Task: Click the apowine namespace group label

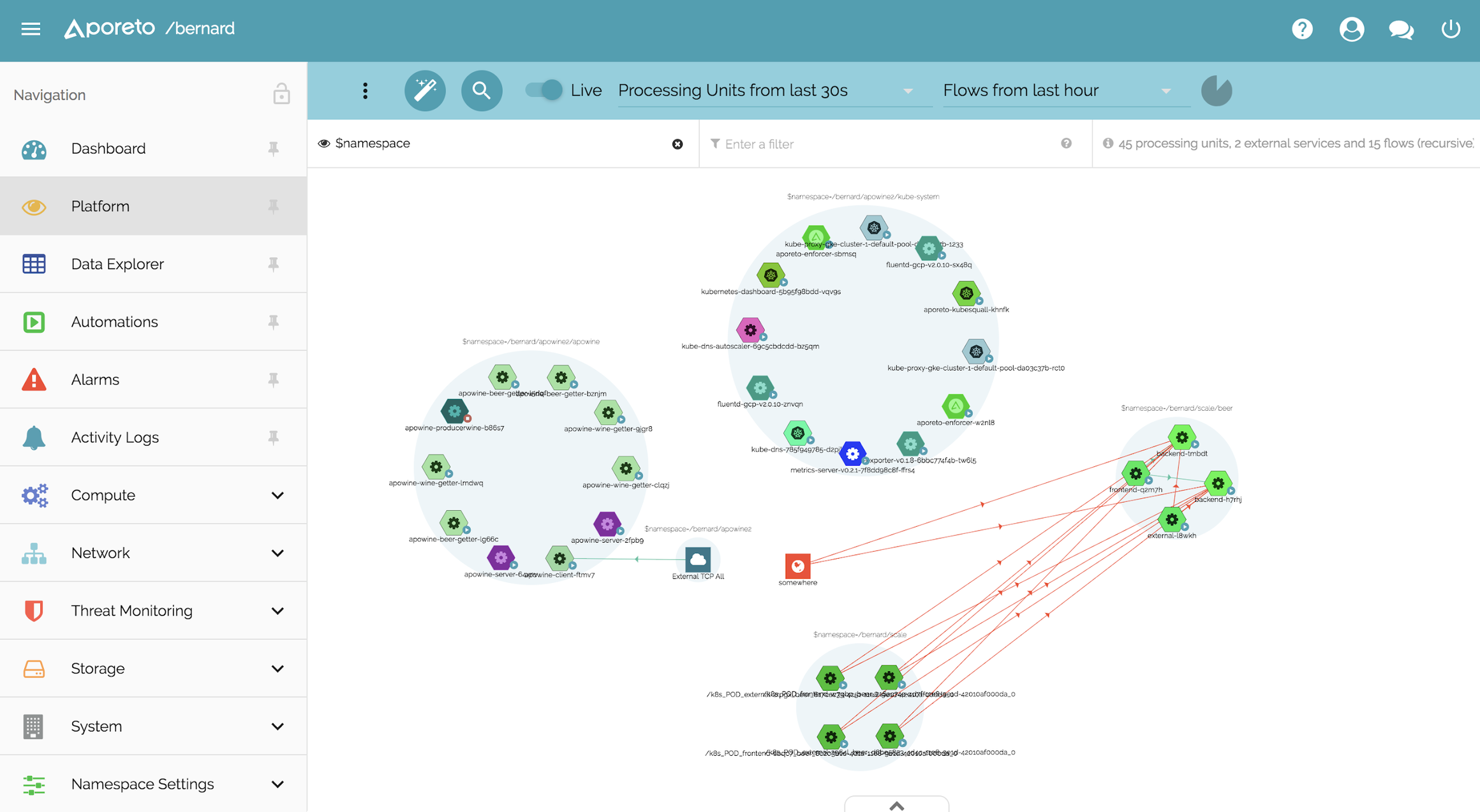Action: [531, 341]
